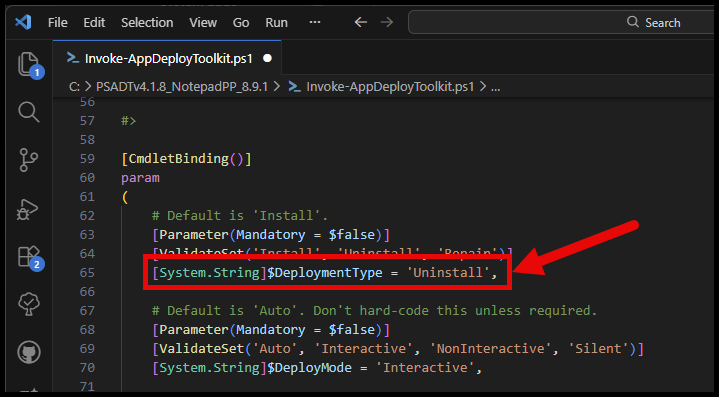Click the Search command center box
The image size is (719, 397).
point(562,22)
